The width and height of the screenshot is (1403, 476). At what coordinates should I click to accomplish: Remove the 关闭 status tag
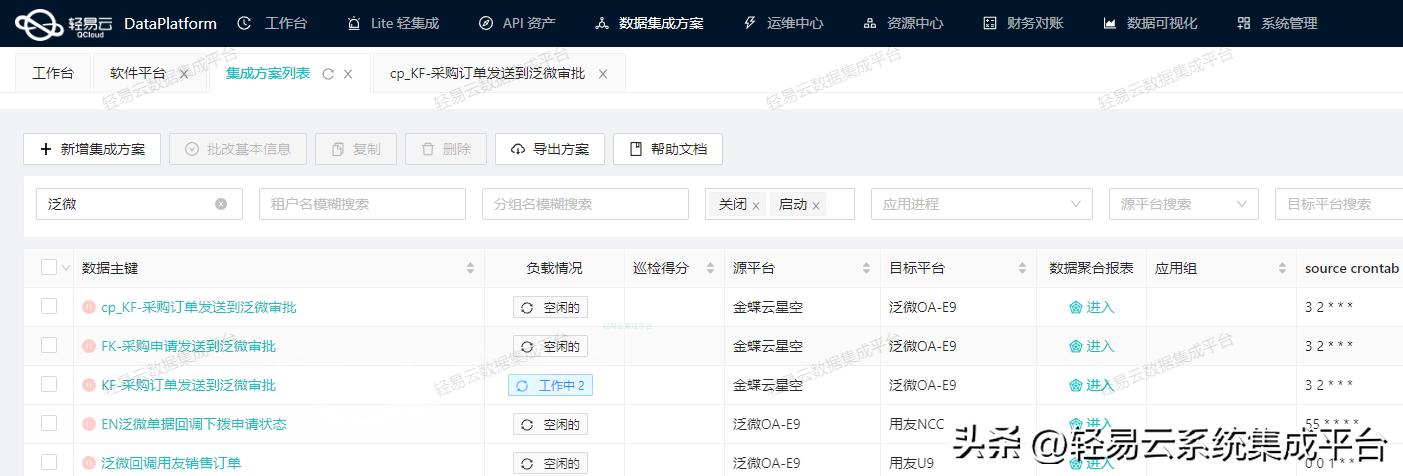(756, 206)
